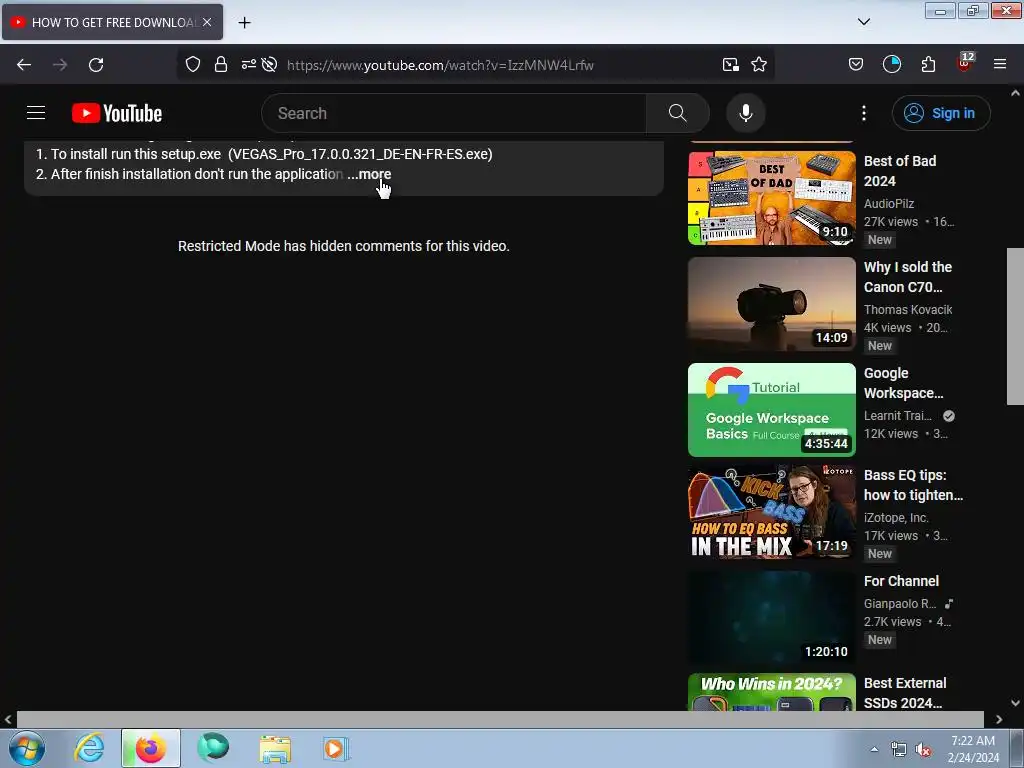This screenshot has height=768, width=1024.
Task: Click the URL in the address bar
Action: click(x=440, y=65)
